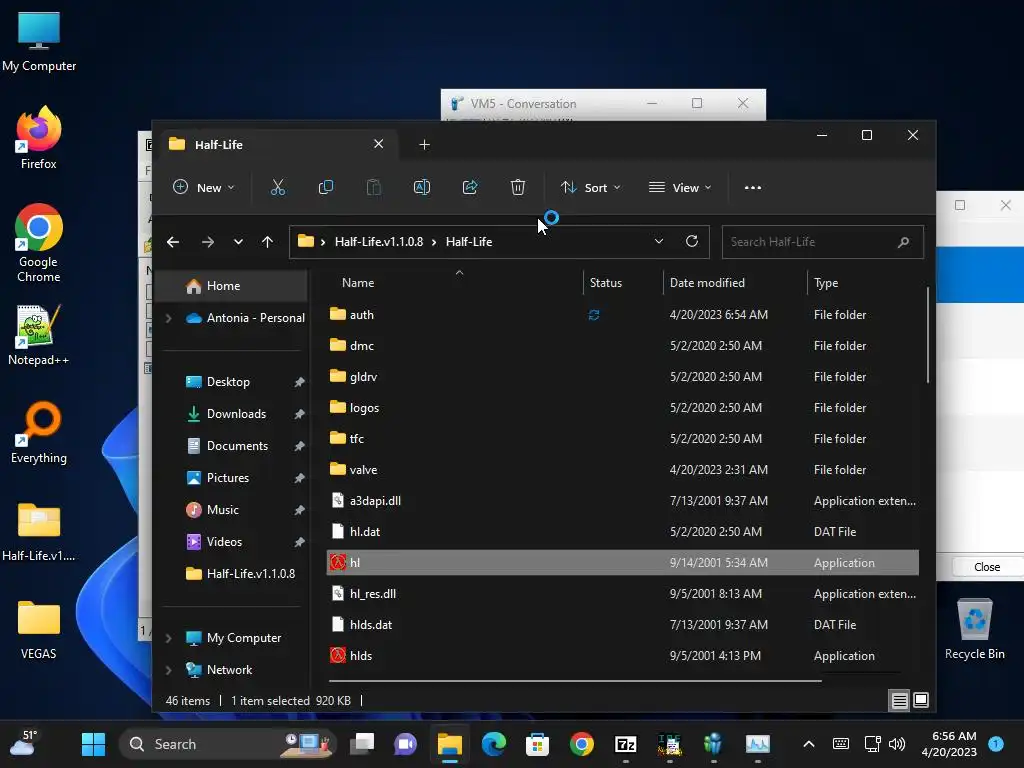Switch to details view icon in status bar
This screenshot has height=768, width=1024.
[x=899, y=701]
